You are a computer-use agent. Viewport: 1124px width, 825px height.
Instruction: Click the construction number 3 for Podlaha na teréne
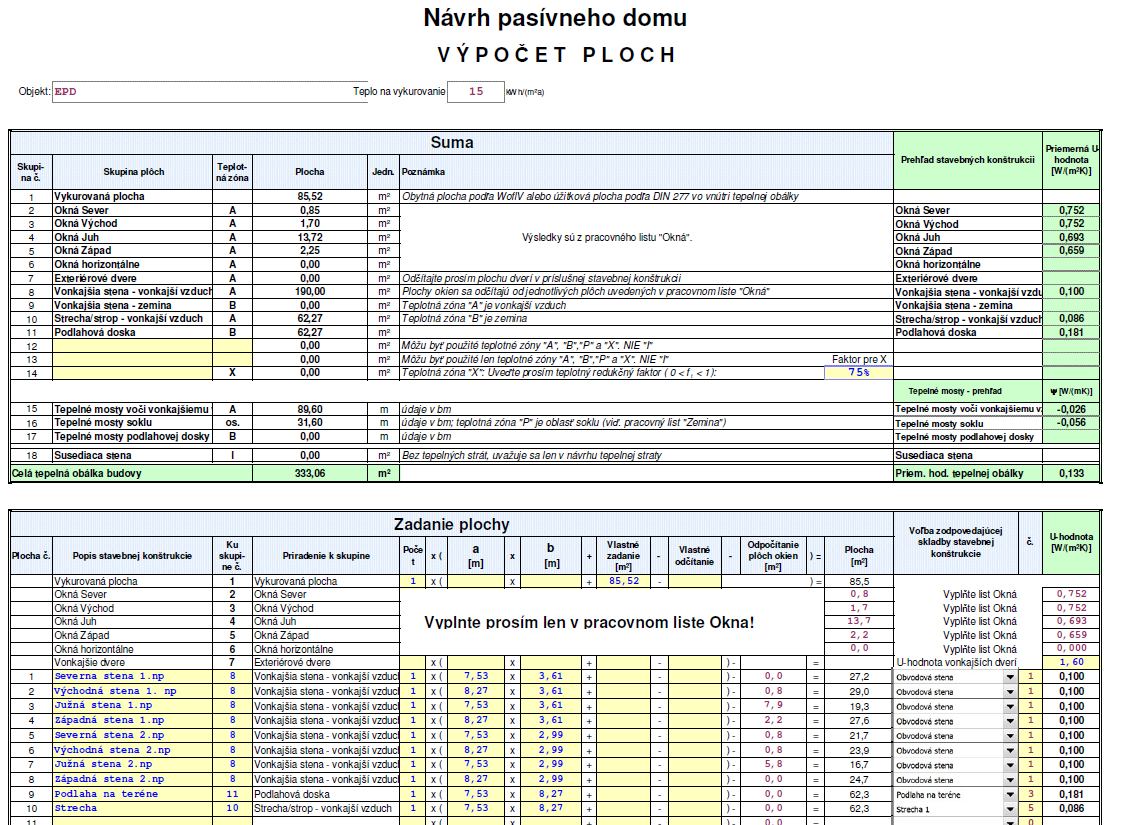[x=1031, y=794]
